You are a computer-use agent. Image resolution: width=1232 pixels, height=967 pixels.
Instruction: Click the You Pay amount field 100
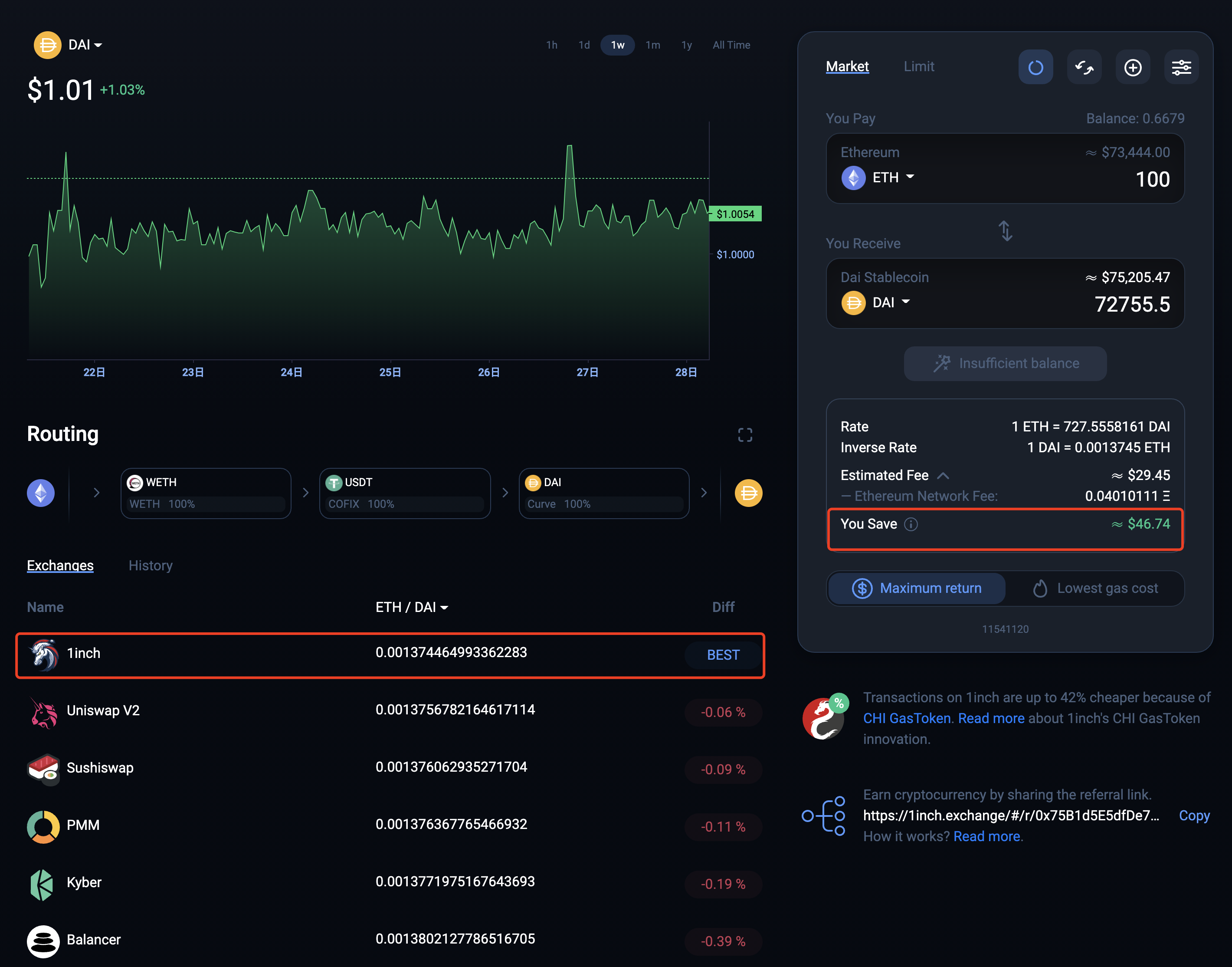tap(1152, 180)
